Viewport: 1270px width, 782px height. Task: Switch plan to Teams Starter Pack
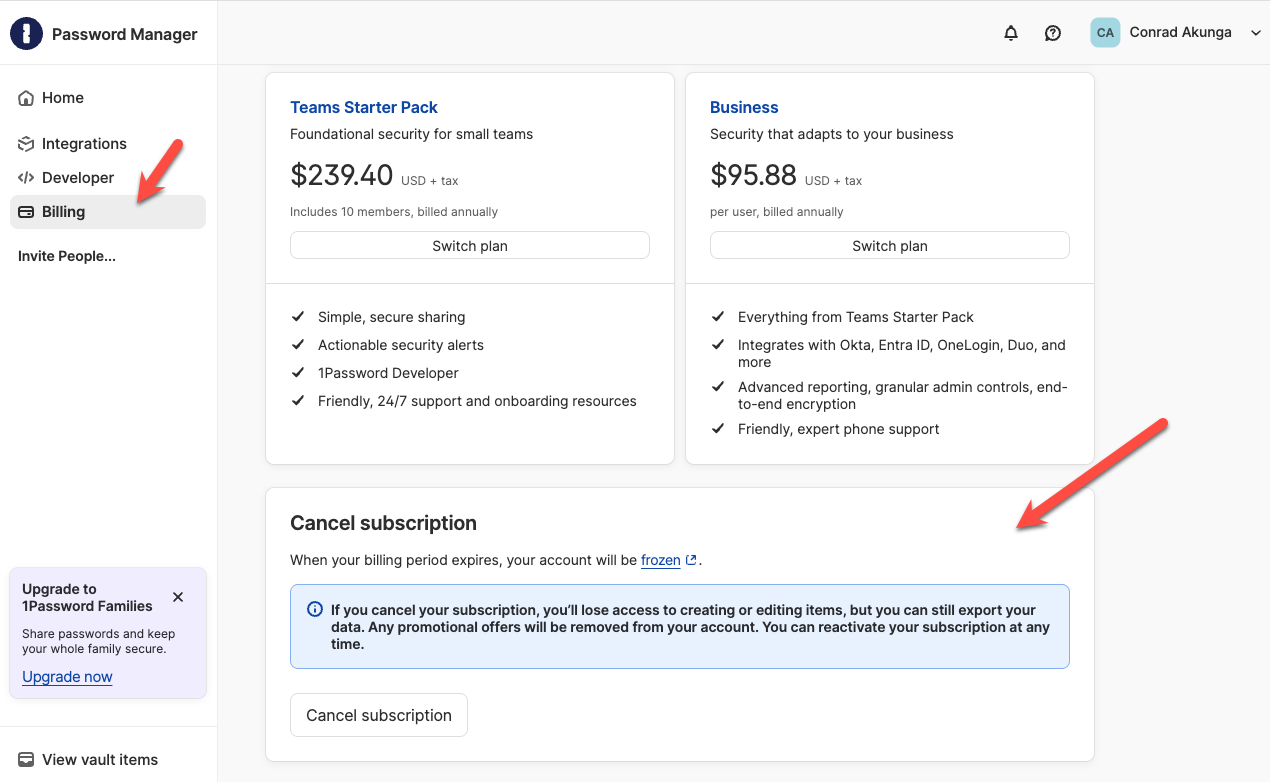coord(470,246)
